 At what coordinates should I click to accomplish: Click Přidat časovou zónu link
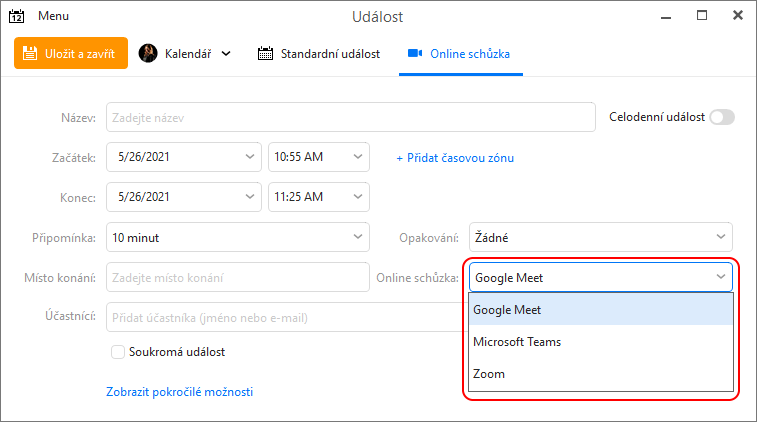[x=455, y=158]
